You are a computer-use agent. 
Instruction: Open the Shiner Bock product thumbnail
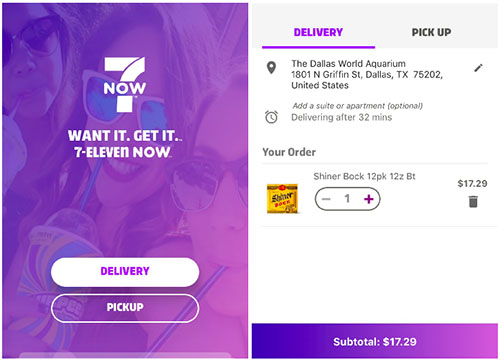click(282, 199)
